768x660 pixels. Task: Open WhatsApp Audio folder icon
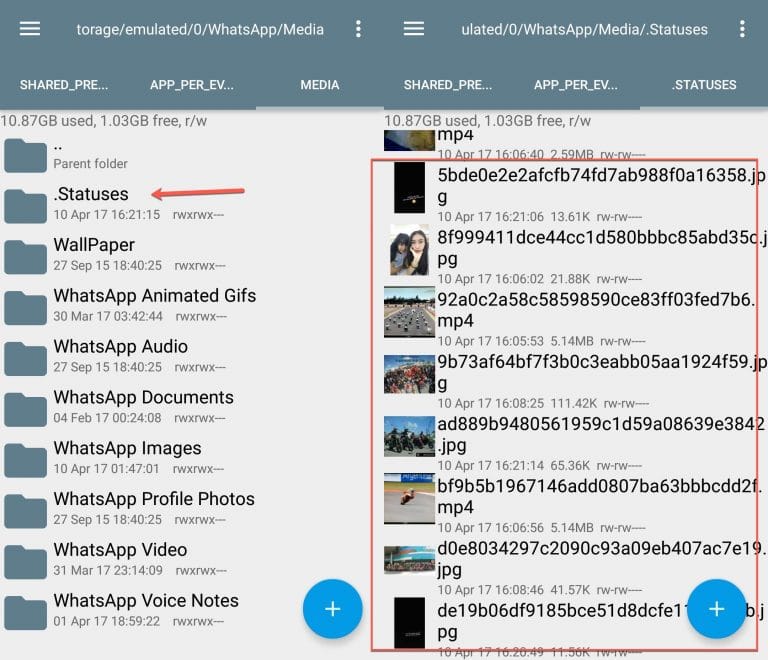[25, 359]
